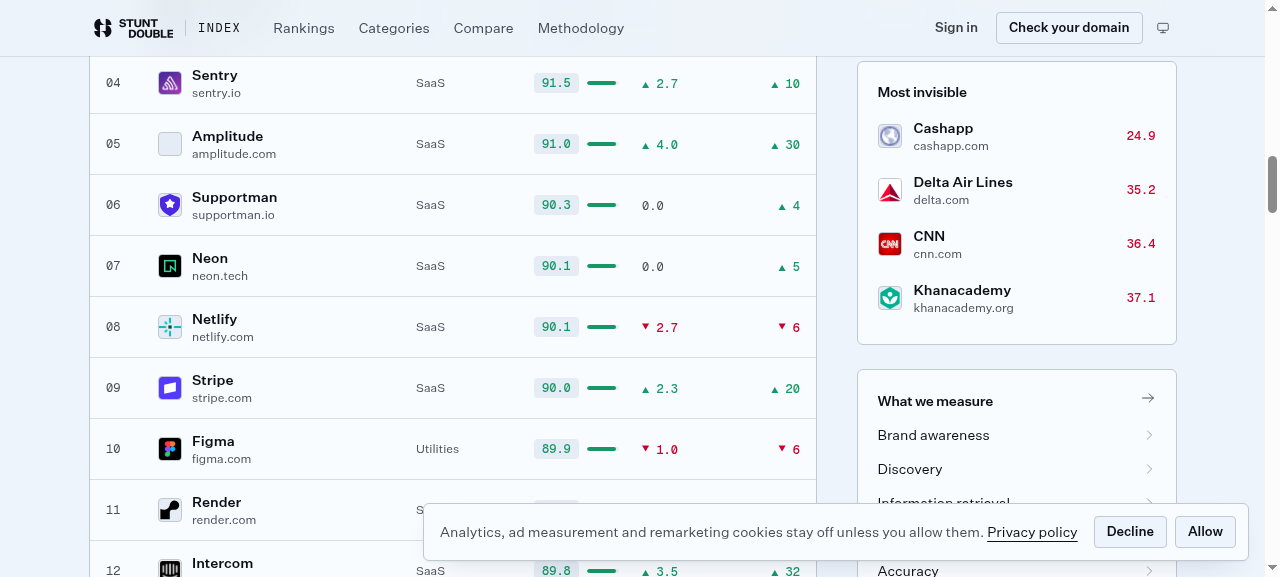
Task: Click the Render company name
Action: click(x=216, y=502)
